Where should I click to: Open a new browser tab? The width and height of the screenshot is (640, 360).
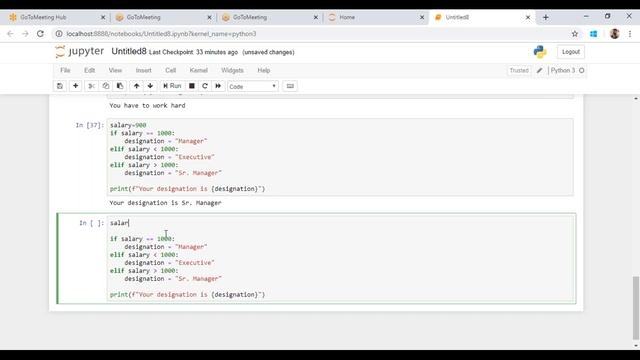[x=546, y=17]
